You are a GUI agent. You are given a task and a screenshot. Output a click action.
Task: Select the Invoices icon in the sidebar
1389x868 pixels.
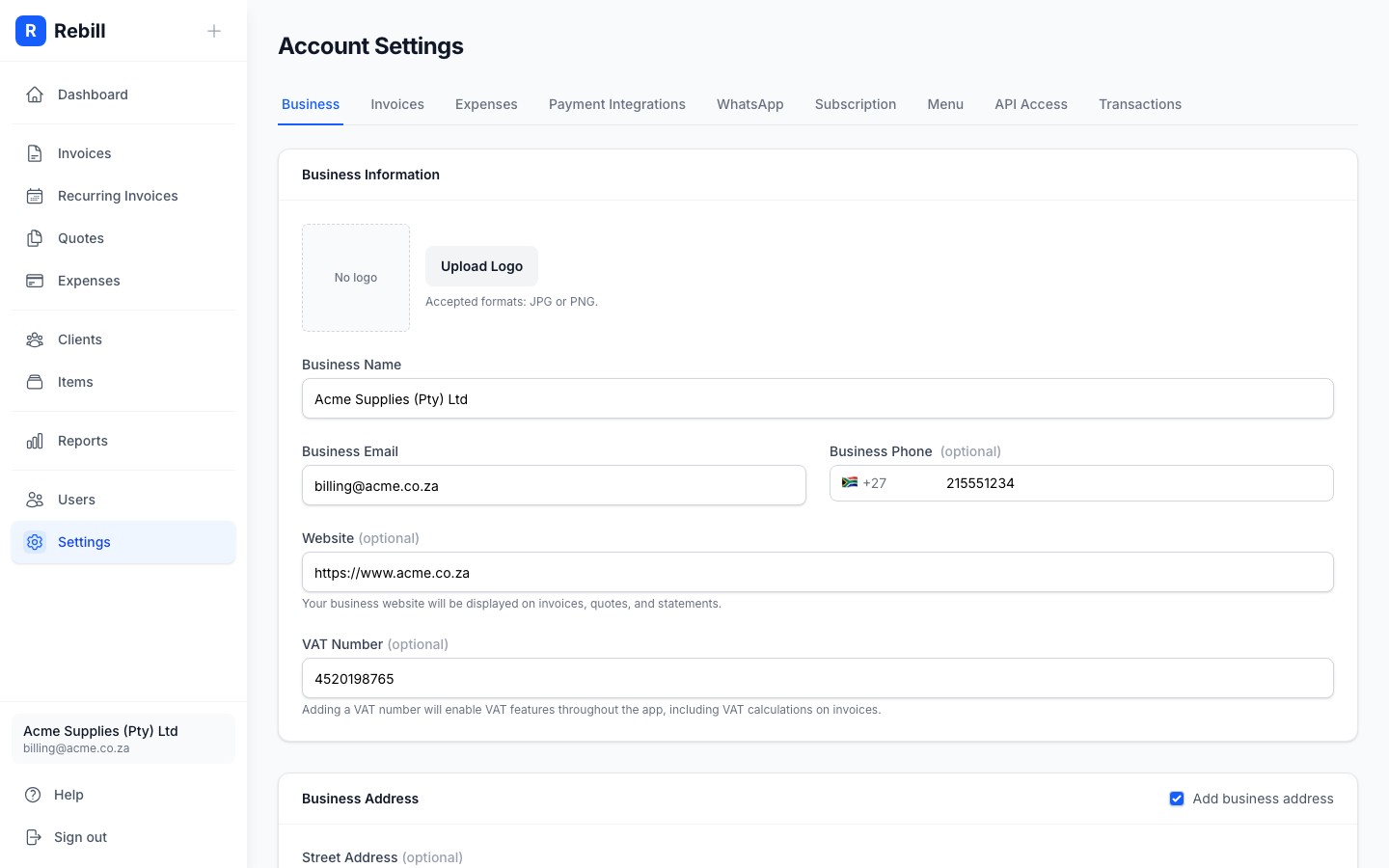(35, 153)
